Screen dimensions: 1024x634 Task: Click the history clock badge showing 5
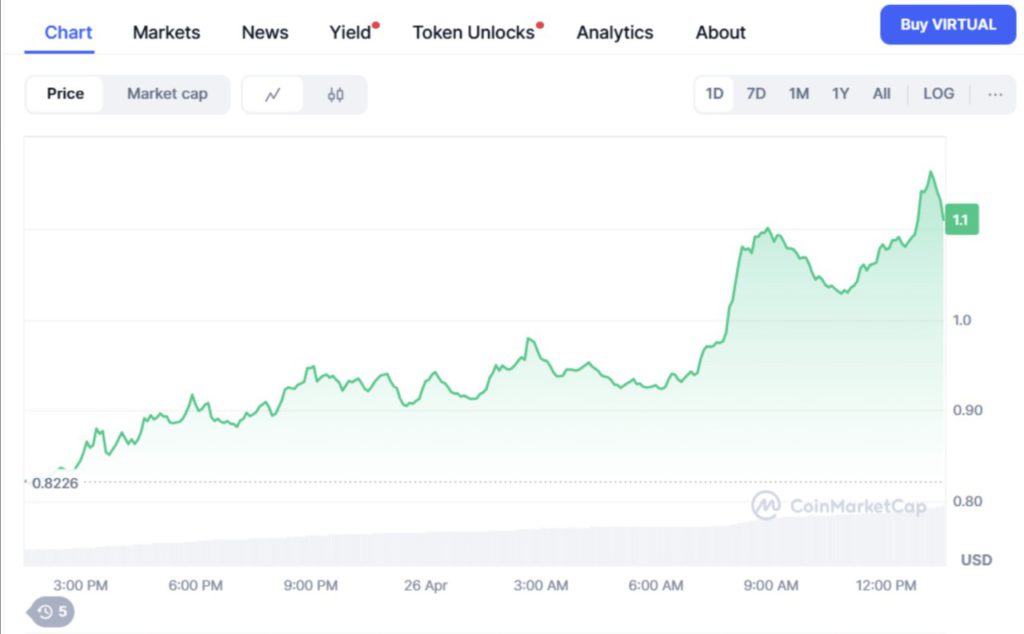coord(52,611)
